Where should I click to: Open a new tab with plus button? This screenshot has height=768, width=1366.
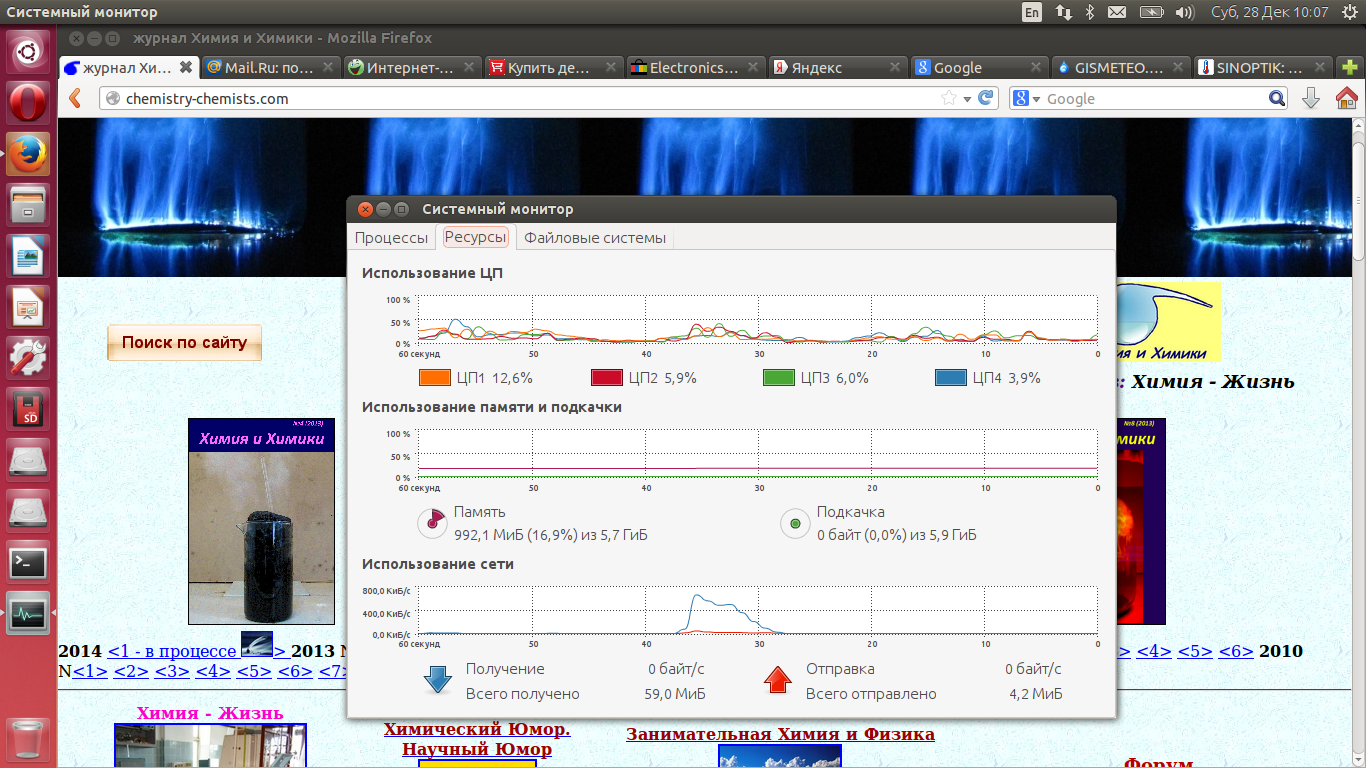1350,68
